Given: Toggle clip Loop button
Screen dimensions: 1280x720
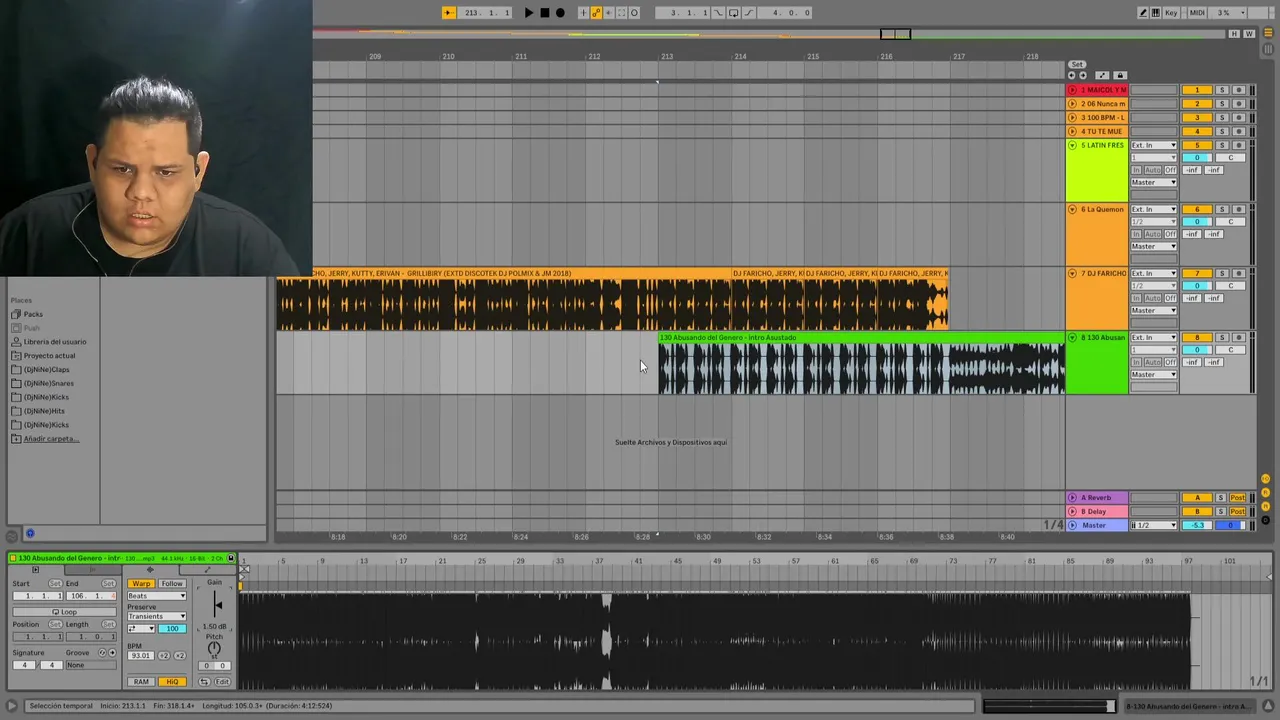Looking at the screenshot, I should tap(65, 612).
